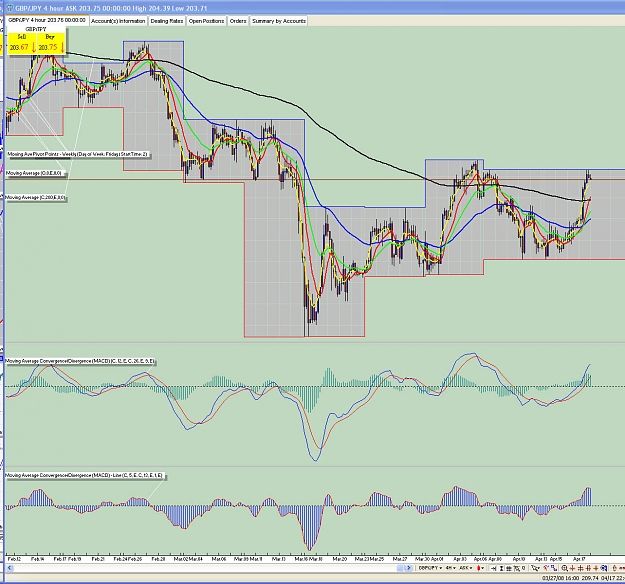Click the red double-line grid cursor icon
The height and width of the screenshot is (584, 625).
click(x=580, y=568)
